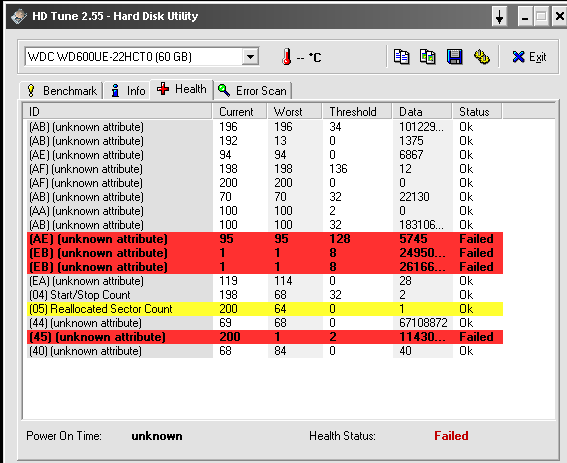Select the Health tab
The height and width of the screenshot is (463, 567).
pyautogui.click(x=182, y=89)
